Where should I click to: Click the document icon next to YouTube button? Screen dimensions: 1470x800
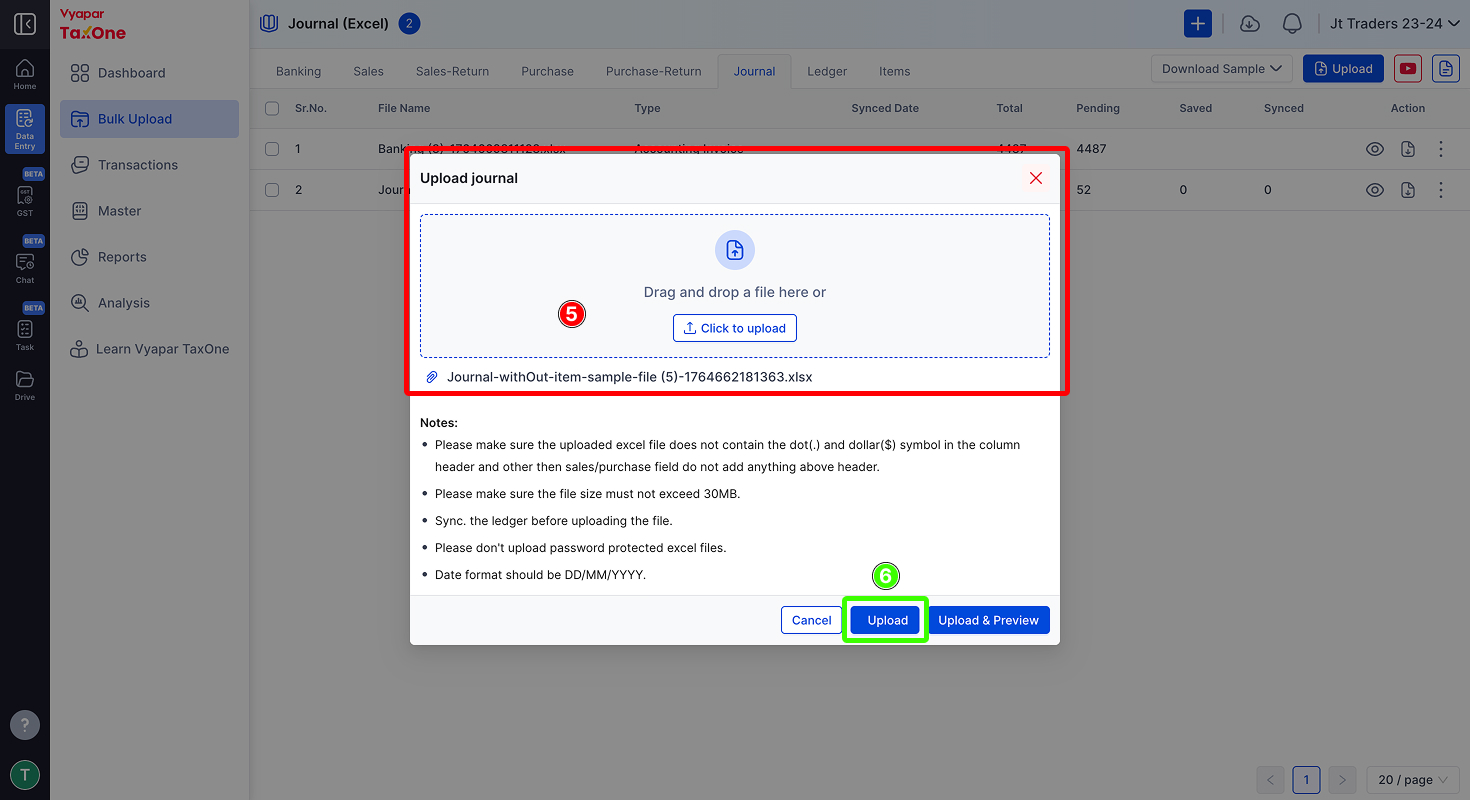click(1445, 69)
